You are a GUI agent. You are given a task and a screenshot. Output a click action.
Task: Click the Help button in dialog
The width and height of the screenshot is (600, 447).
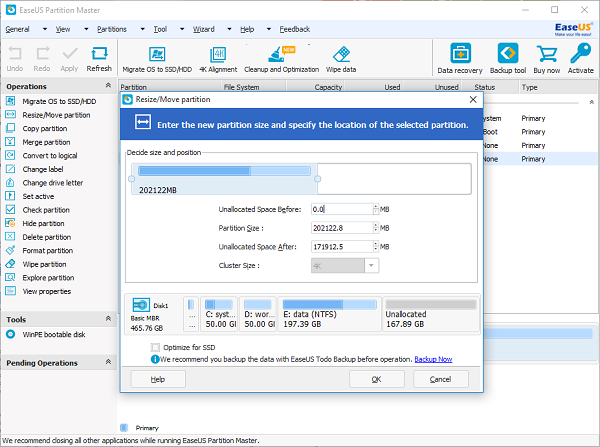(x=158, y=379)
